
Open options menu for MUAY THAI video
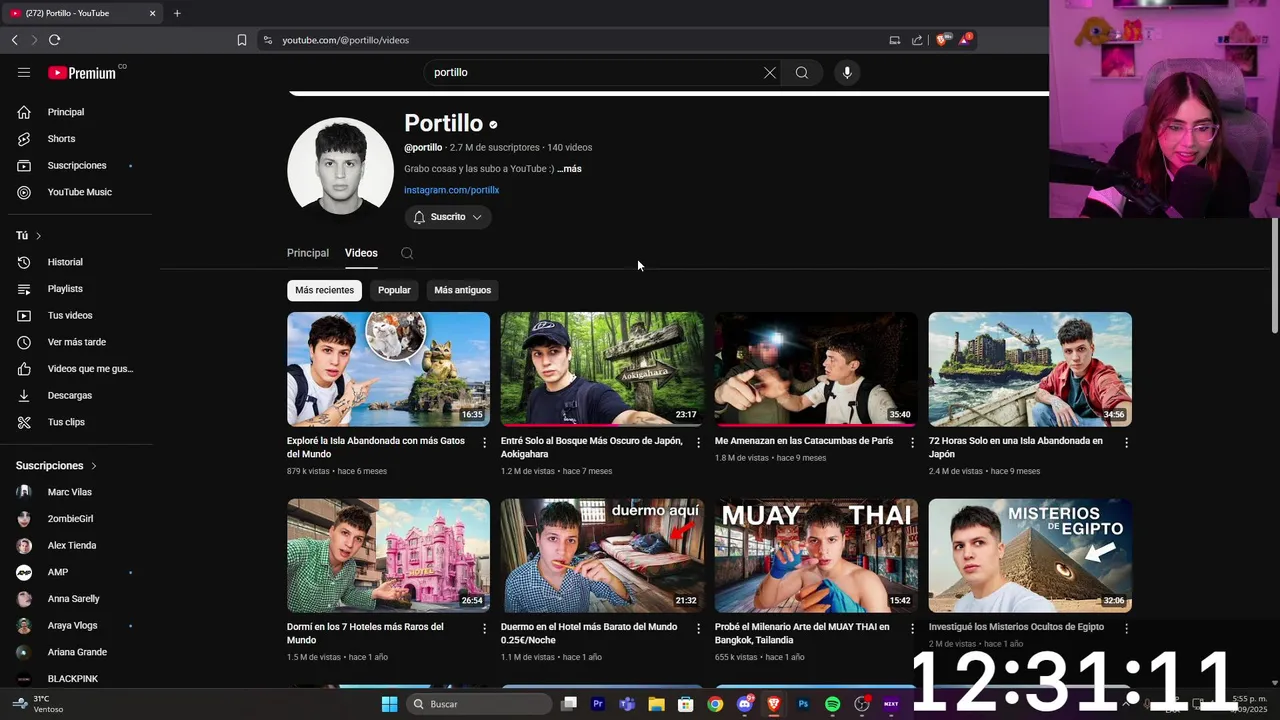(912, 628)
